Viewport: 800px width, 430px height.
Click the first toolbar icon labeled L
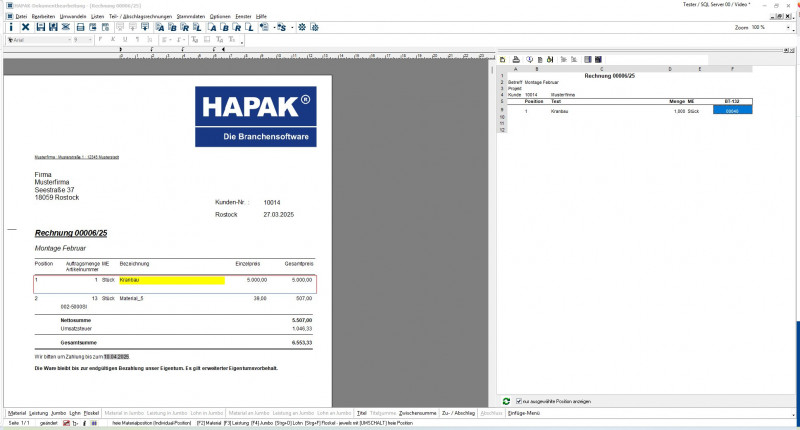coord(197,28)
